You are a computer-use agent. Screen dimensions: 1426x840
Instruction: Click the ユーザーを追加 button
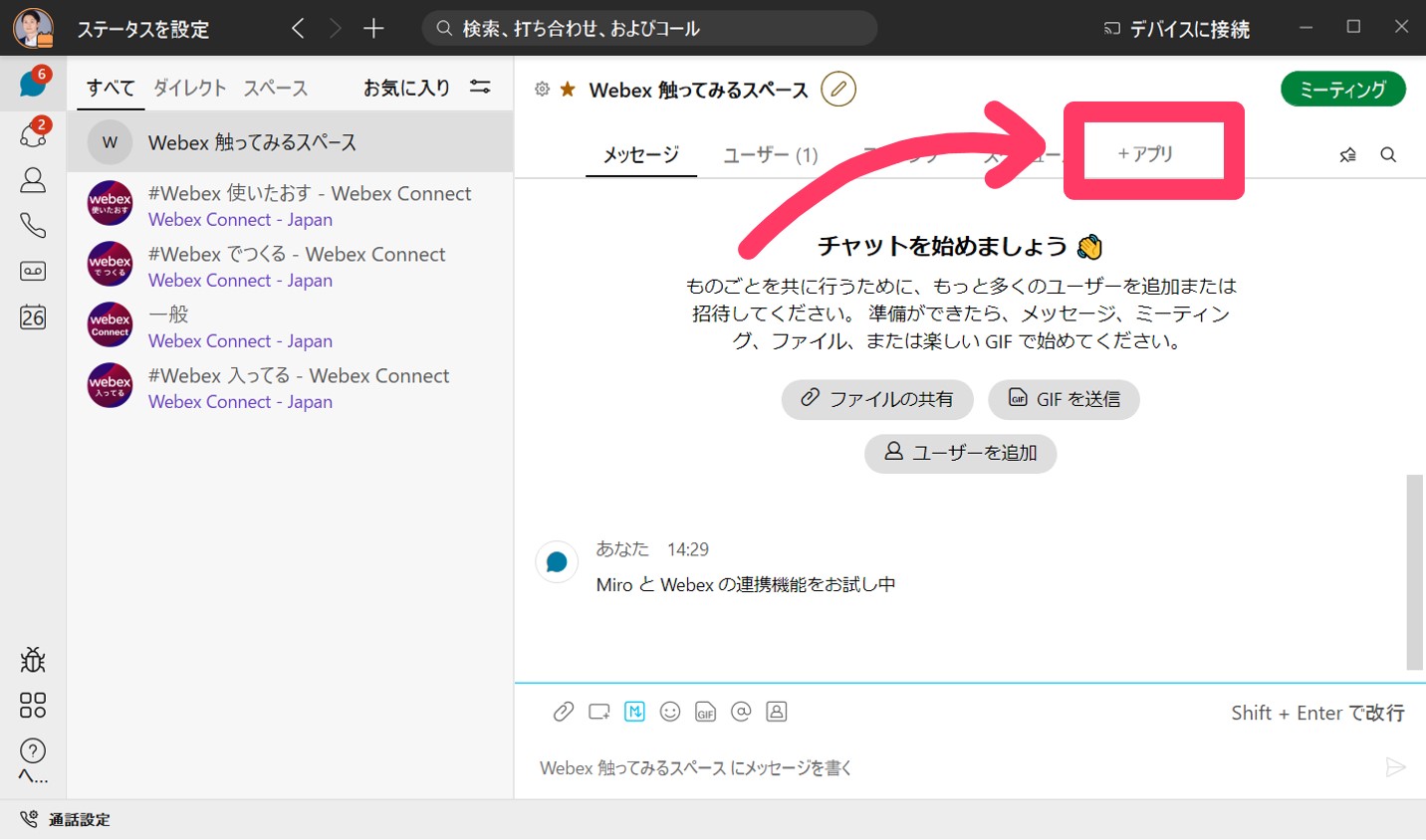tap(960, 454)
